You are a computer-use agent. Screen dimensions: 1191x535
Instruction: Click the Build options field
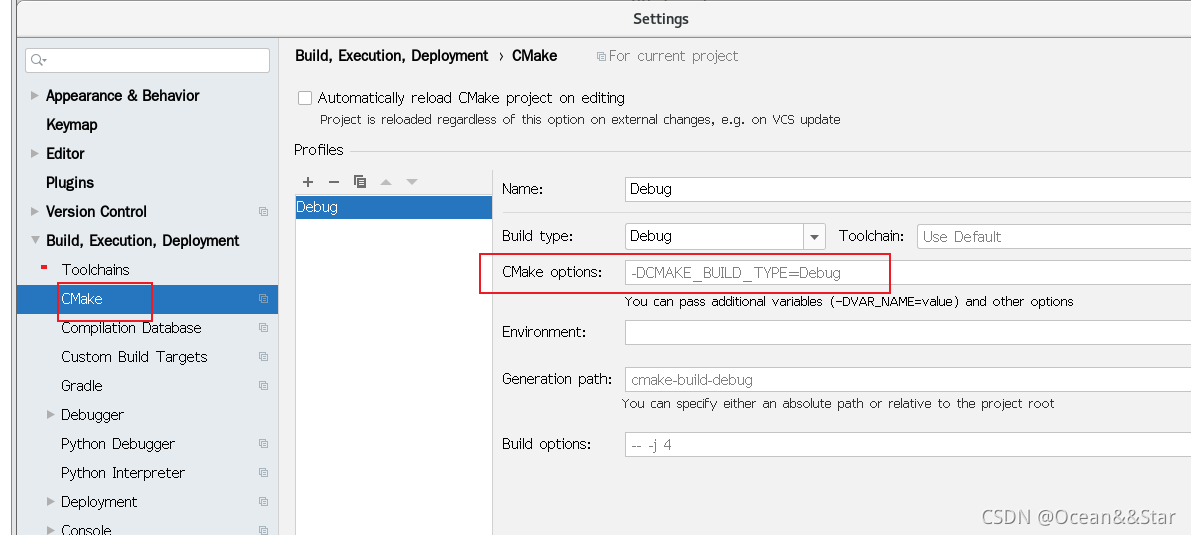[x=908, y=445]
